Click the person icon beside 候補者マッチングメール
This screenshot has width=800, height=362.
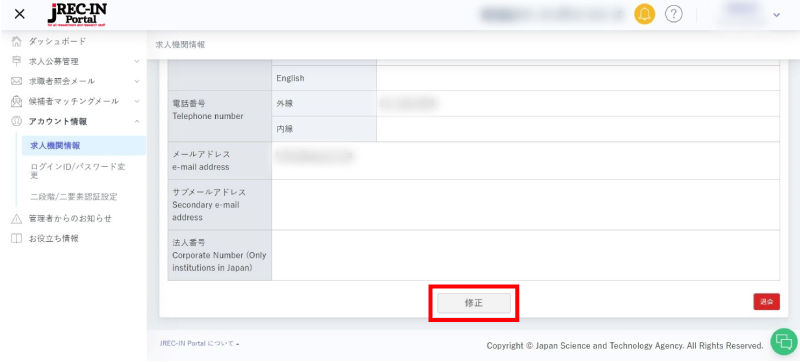(x=17, y=101)
